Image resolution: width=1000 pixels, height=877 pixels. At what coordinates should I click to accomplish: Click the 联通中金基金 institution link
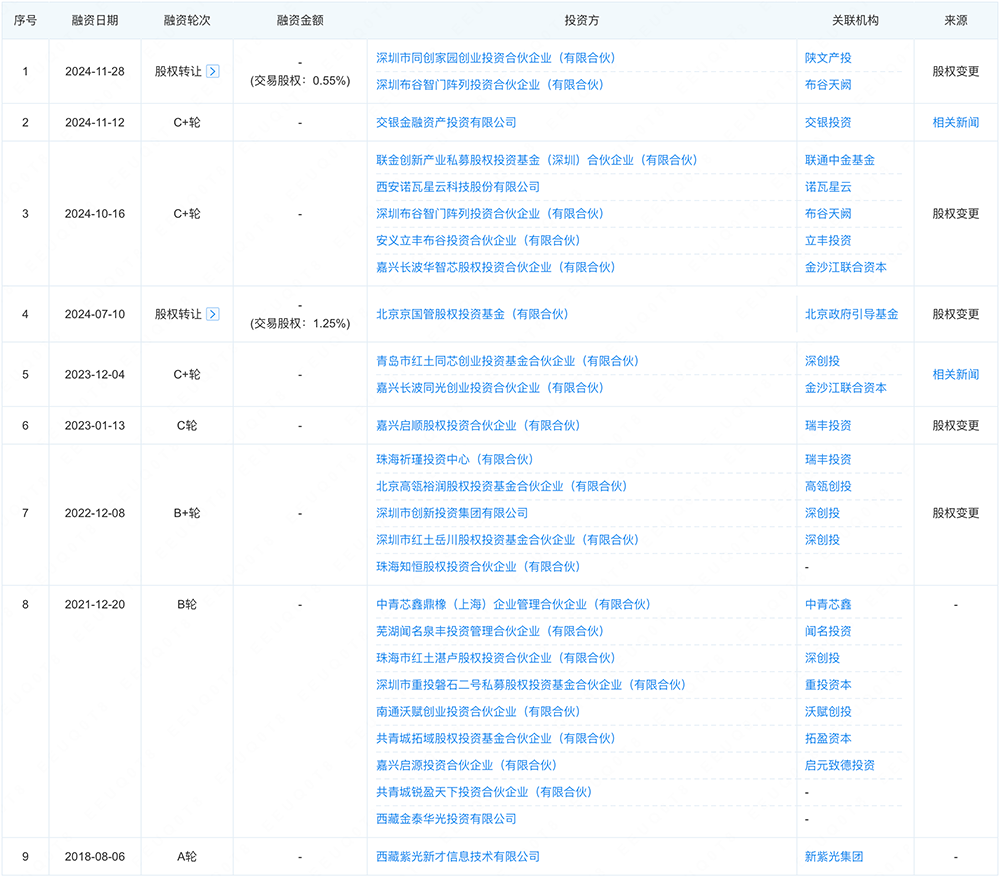(840, 160)
